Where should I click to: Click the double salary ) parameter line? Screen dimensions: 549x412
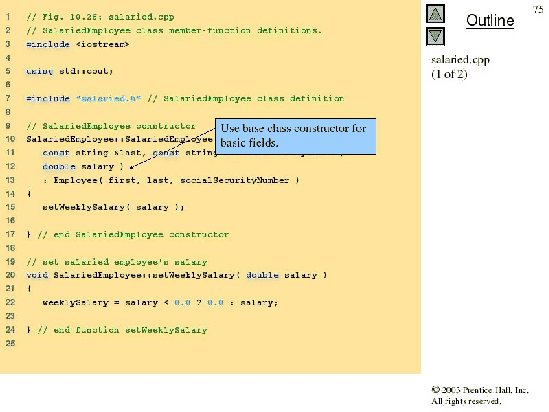point(83,167)
